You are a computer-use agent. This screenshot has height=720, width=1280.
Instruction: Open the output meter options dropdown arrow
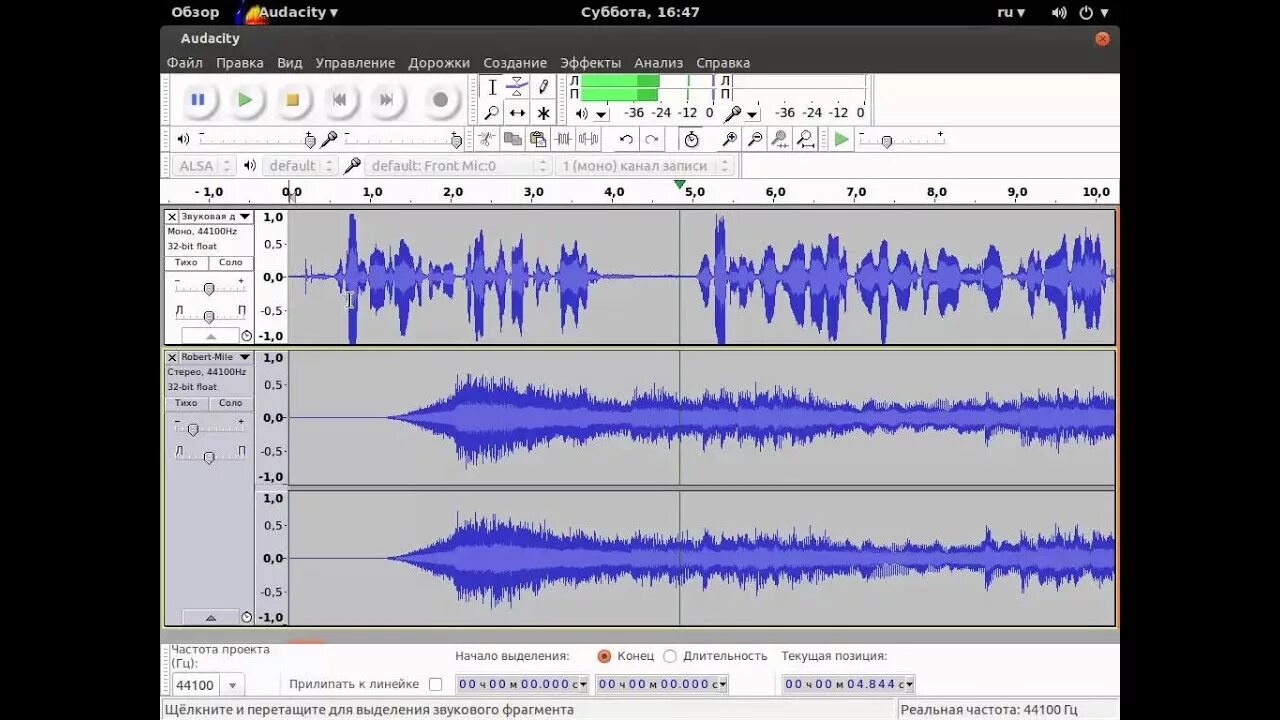pyautogui.click(x=601, y=114)
